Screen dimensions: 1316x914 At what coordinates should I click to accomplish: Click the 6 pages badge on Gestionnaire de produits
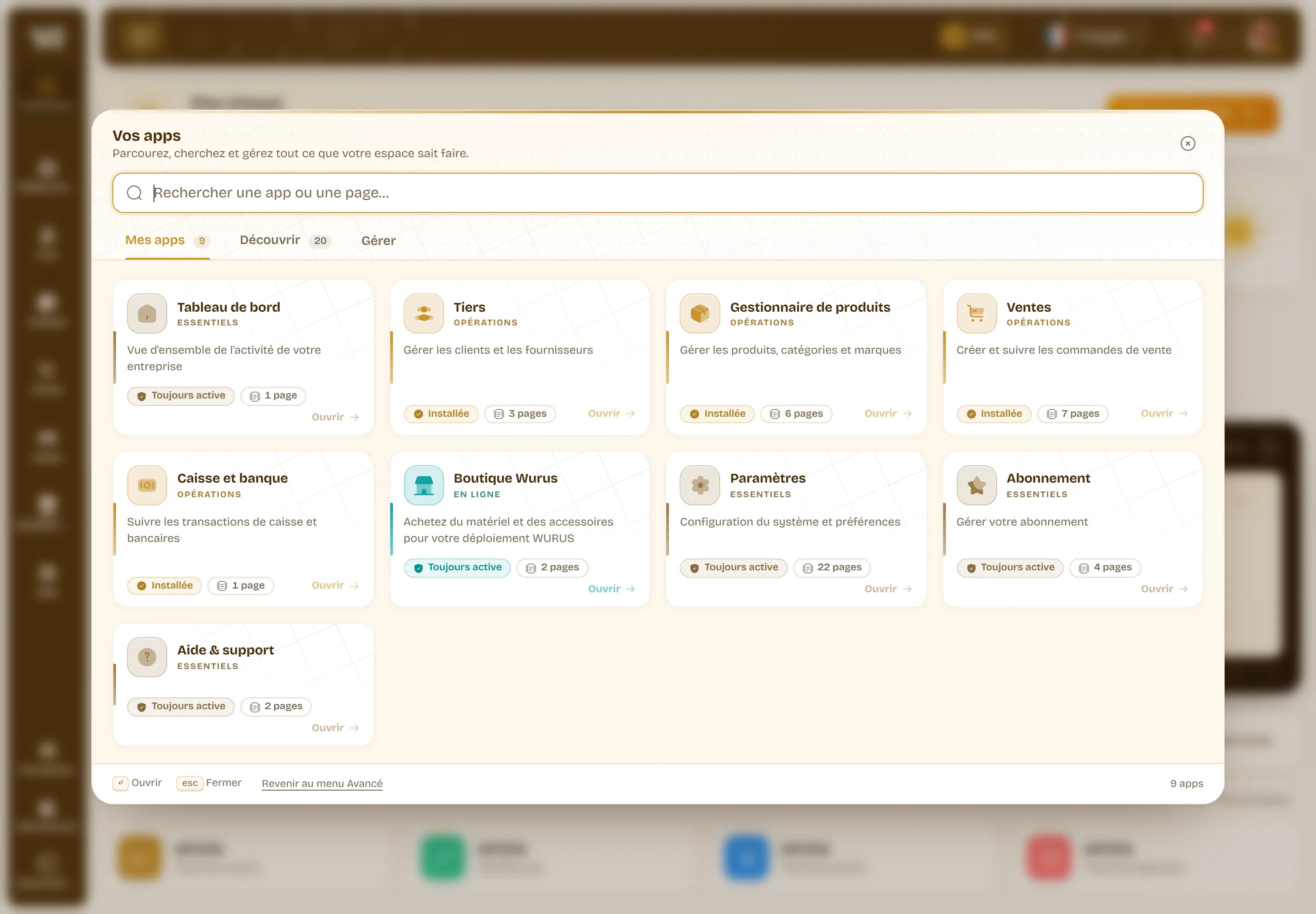[796, 414]
